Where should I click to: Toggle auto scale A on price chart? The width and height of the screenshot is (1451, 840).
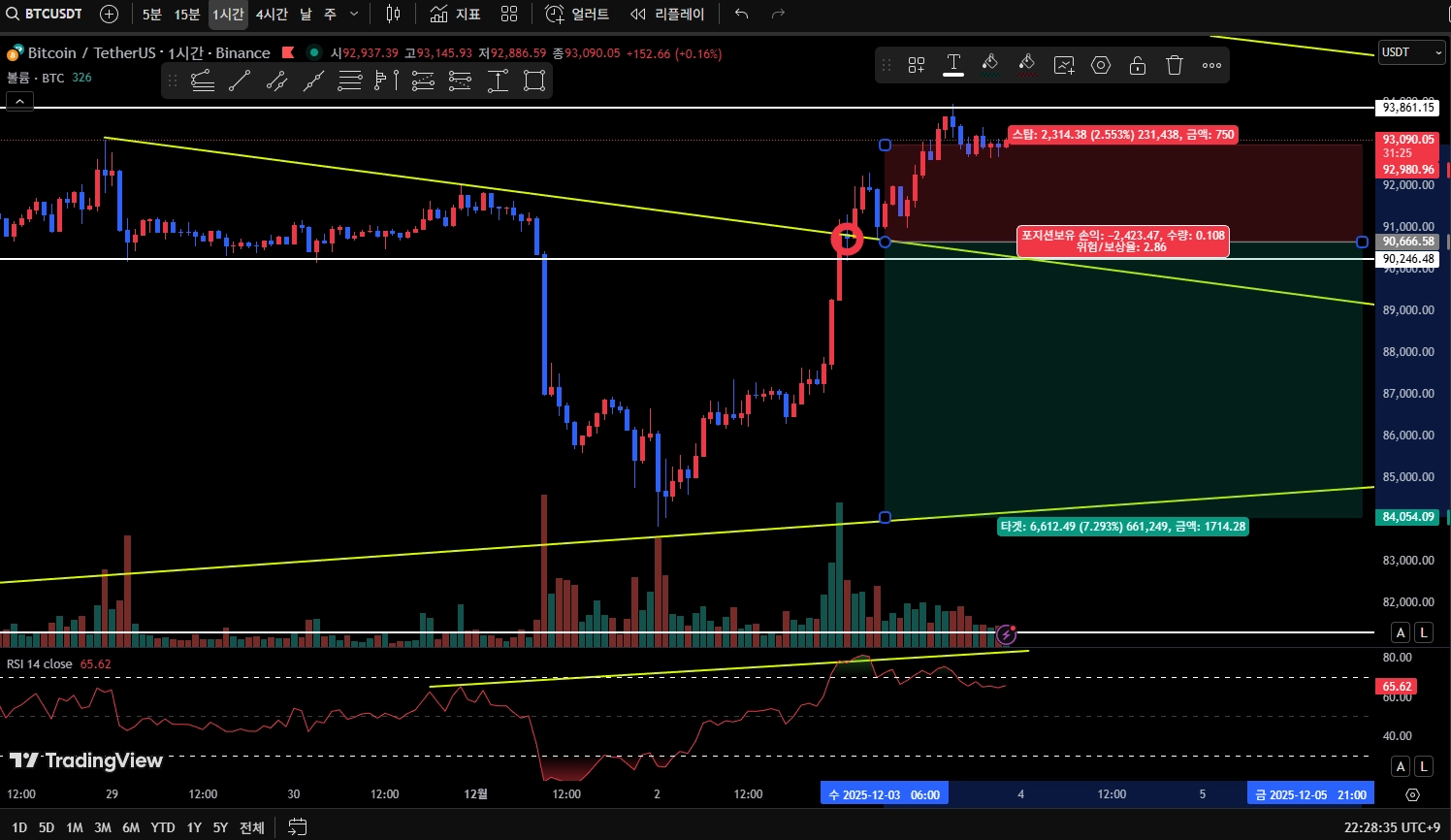point(1401,632)
